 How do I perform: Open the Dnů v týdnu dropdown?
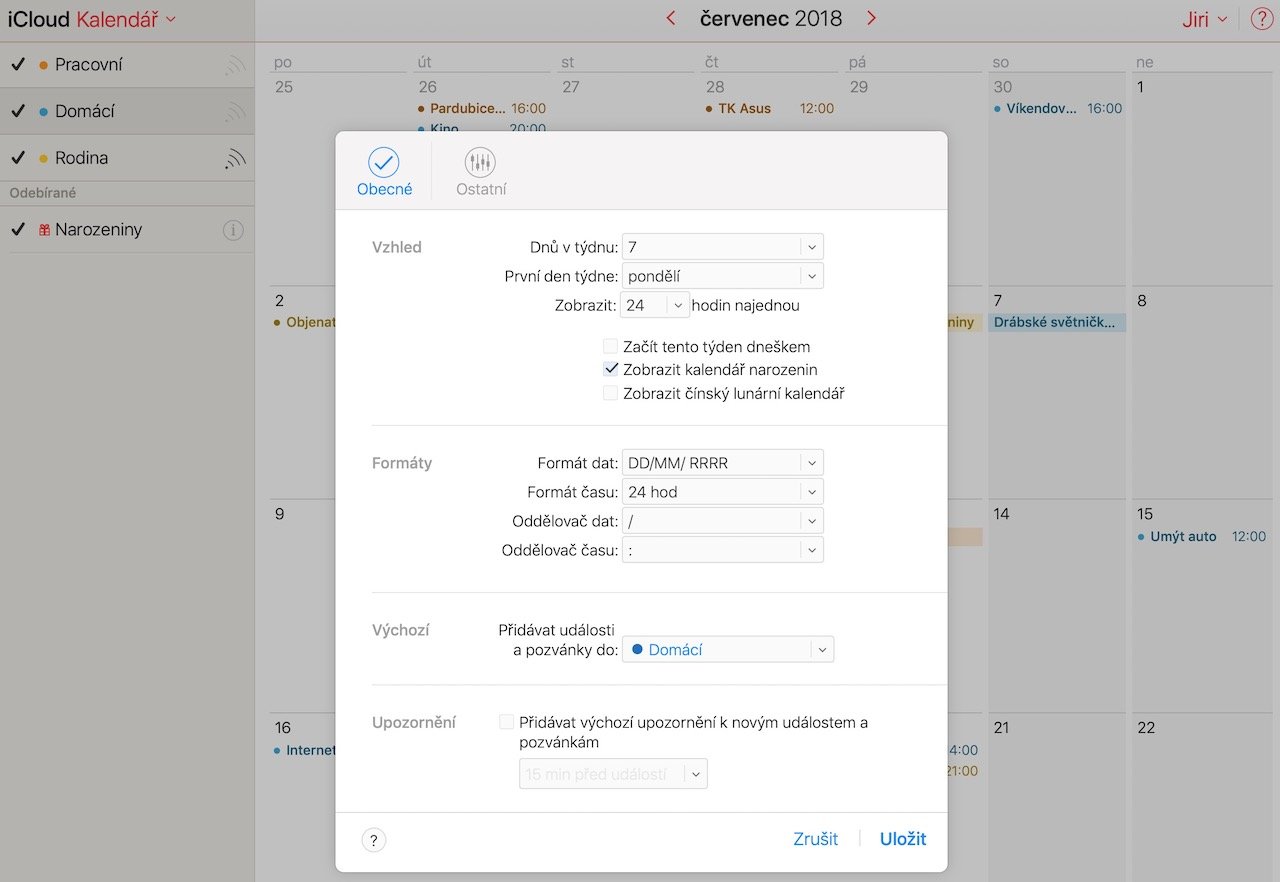(722, 247)
